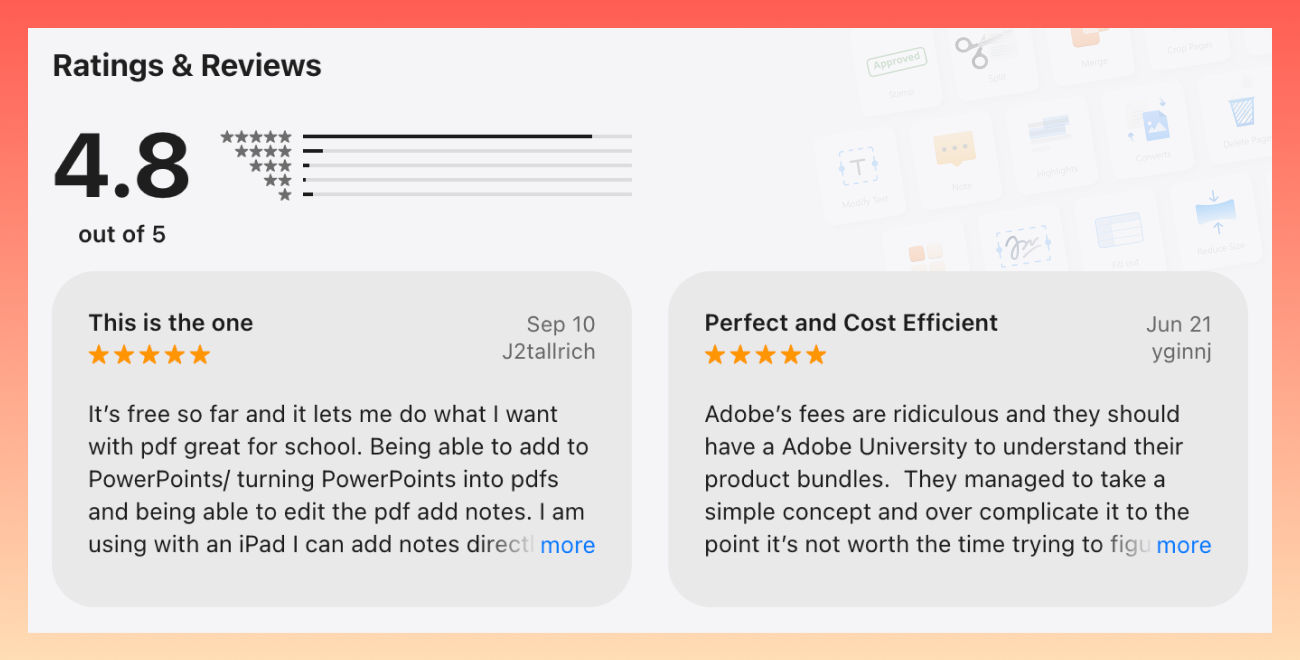This screenshot has height=660, width=1300.
Task: Open the Fill out form icon
Action: pyautogui.click(x=1119, y=230)
